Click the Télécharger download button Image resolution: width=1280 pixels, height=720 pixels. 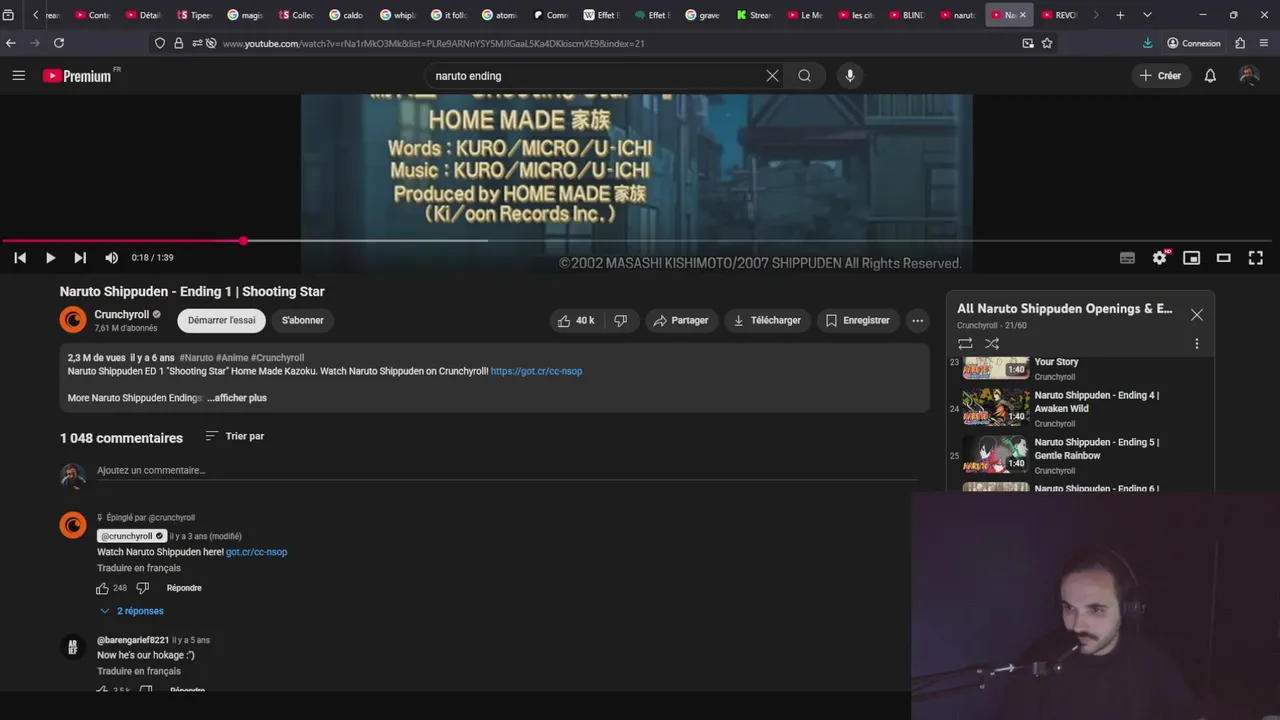[767, 320]
